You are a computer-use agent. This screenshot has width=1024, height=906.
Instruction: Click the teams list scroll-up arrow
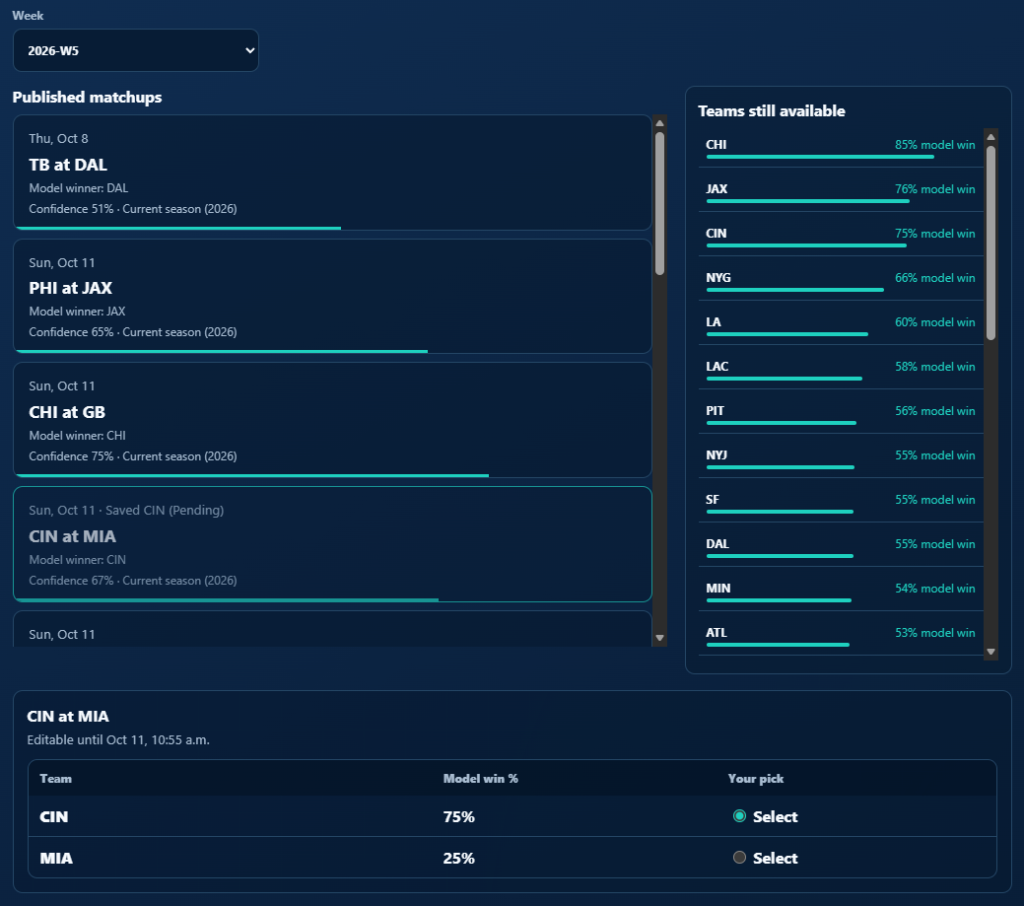click(x=991, y=137)
